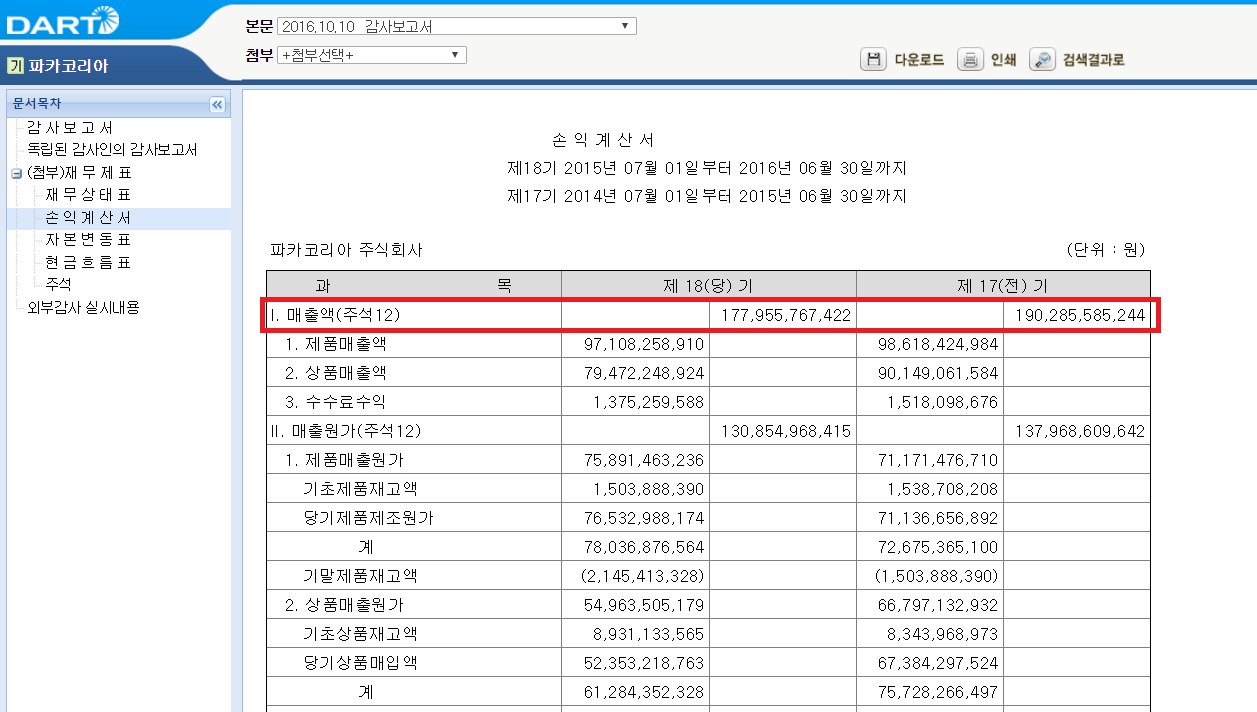Select 독립된 감사인의 감사보고서 tree item
Image resolution: width=1257 pixels, height=712 pixels.
(x=112, y=150)
